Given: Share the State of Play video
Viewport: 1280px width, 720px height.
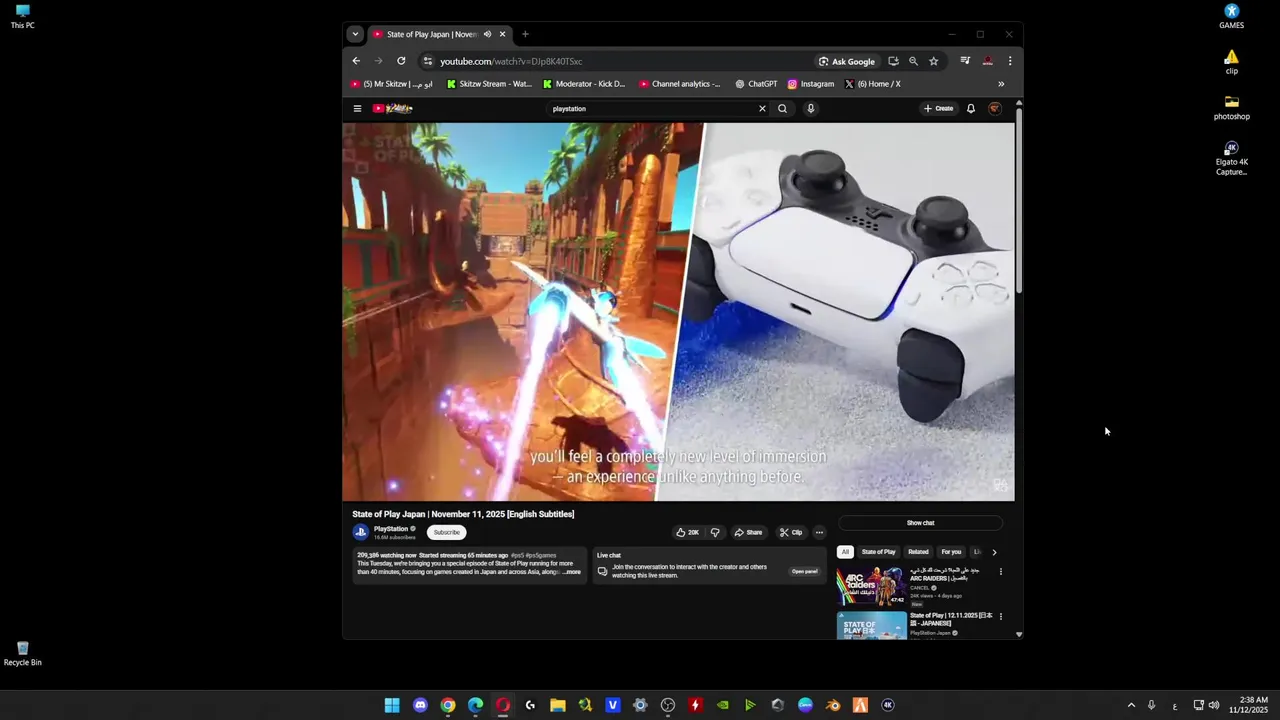Looking at the screenshot, I should (748, 532).
